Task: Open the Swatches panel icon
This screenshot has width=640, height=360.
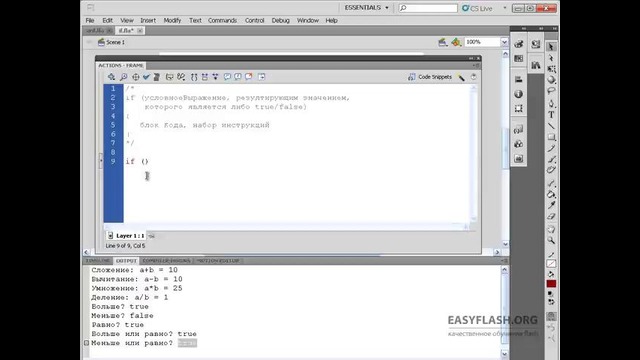Action: point(518,59)
